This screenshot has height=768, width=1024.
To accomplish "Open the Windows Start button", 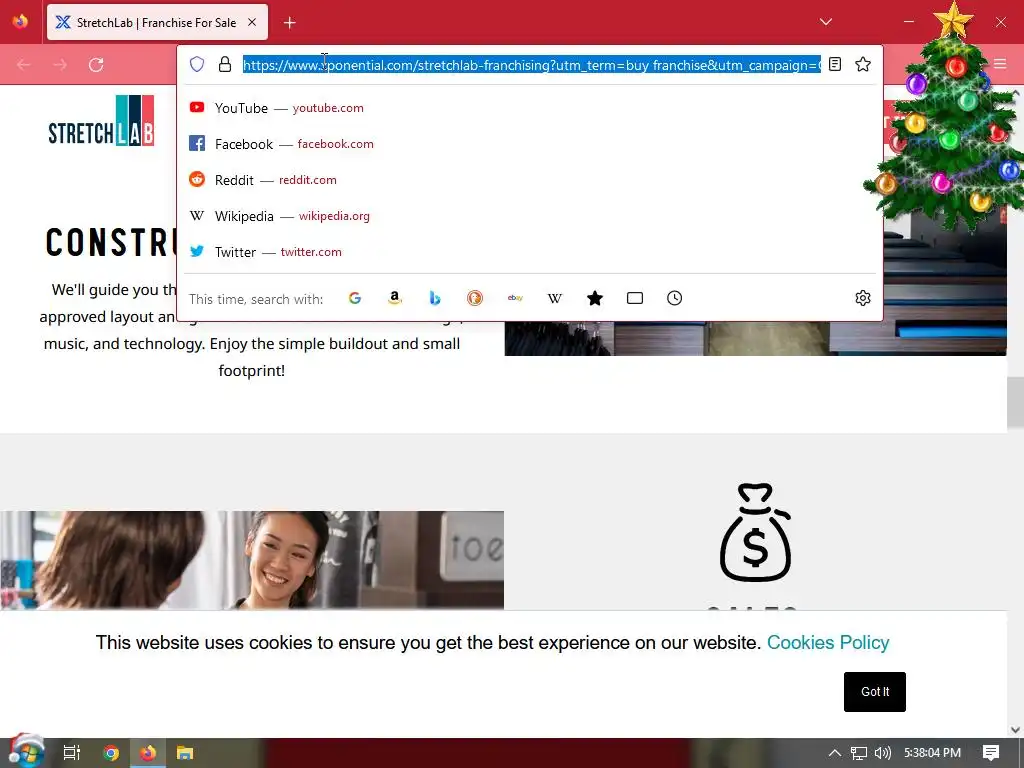I will [x=25, y=752].
